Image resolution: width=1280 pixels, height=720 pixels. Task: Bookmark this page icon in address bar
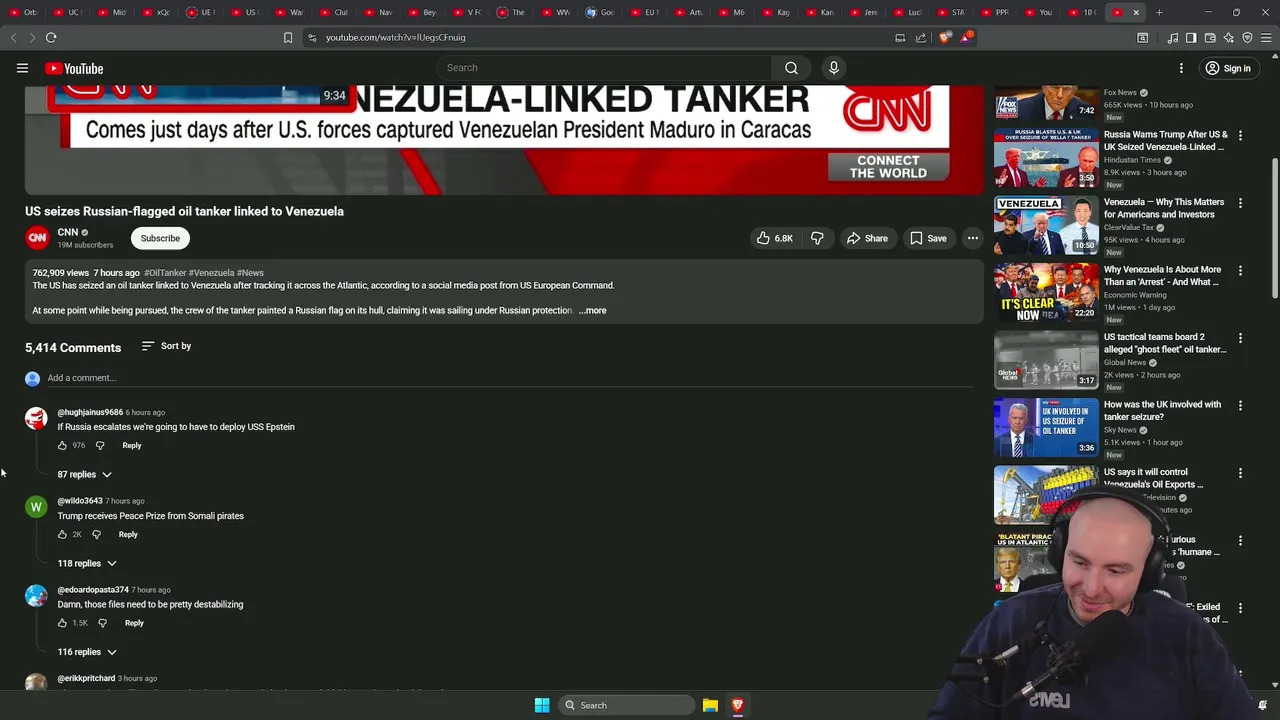[288, 37]
